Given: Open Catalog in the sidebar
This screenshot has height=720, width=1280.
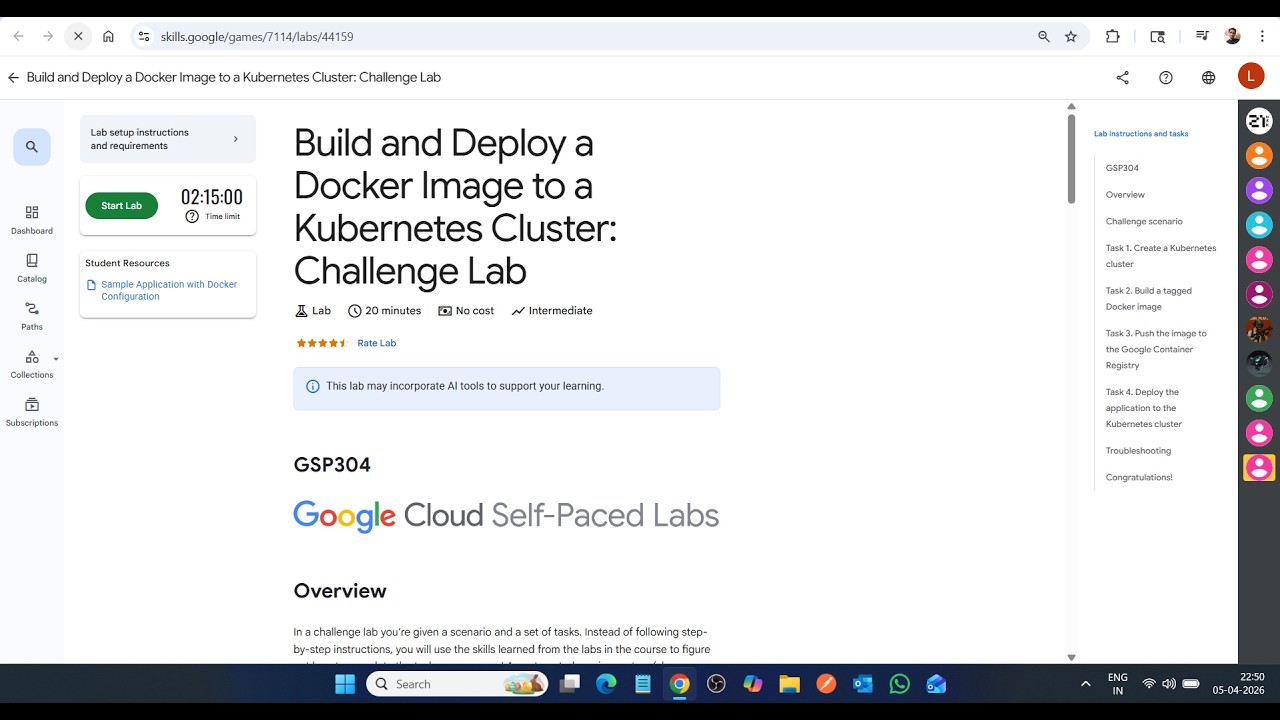Looking at the screenshot, I should pyautogui.click(x=32, y=268).
